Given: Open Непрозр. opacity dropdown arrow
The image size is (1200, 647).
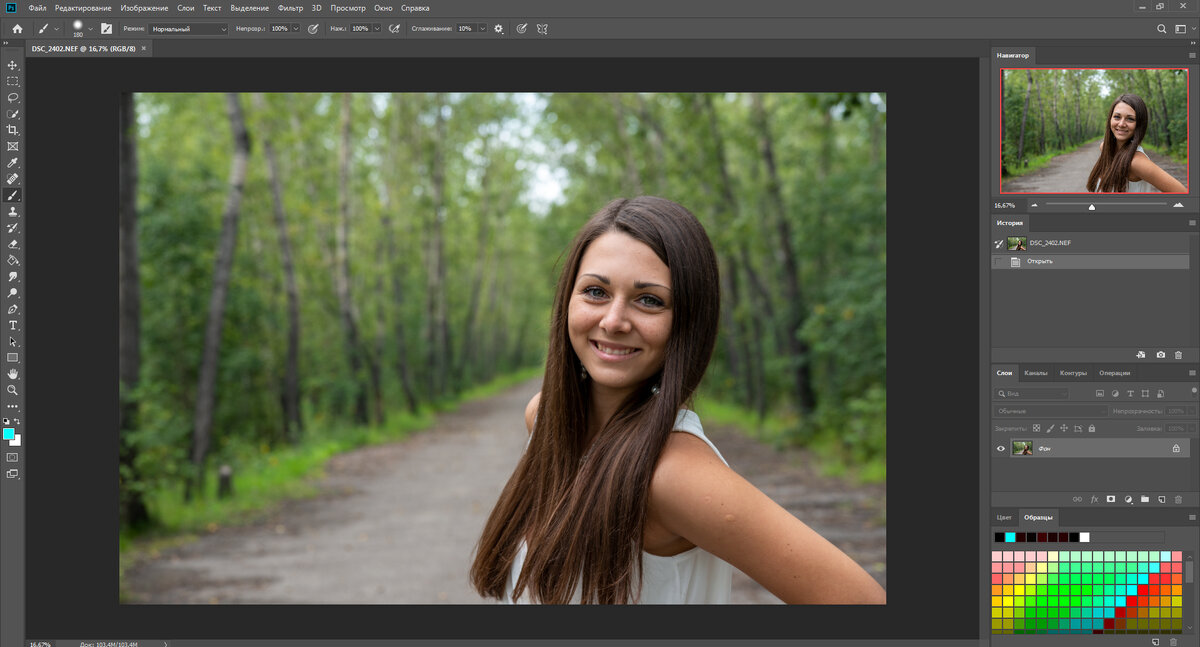Looking at the screenshot, I should [295, 29].
